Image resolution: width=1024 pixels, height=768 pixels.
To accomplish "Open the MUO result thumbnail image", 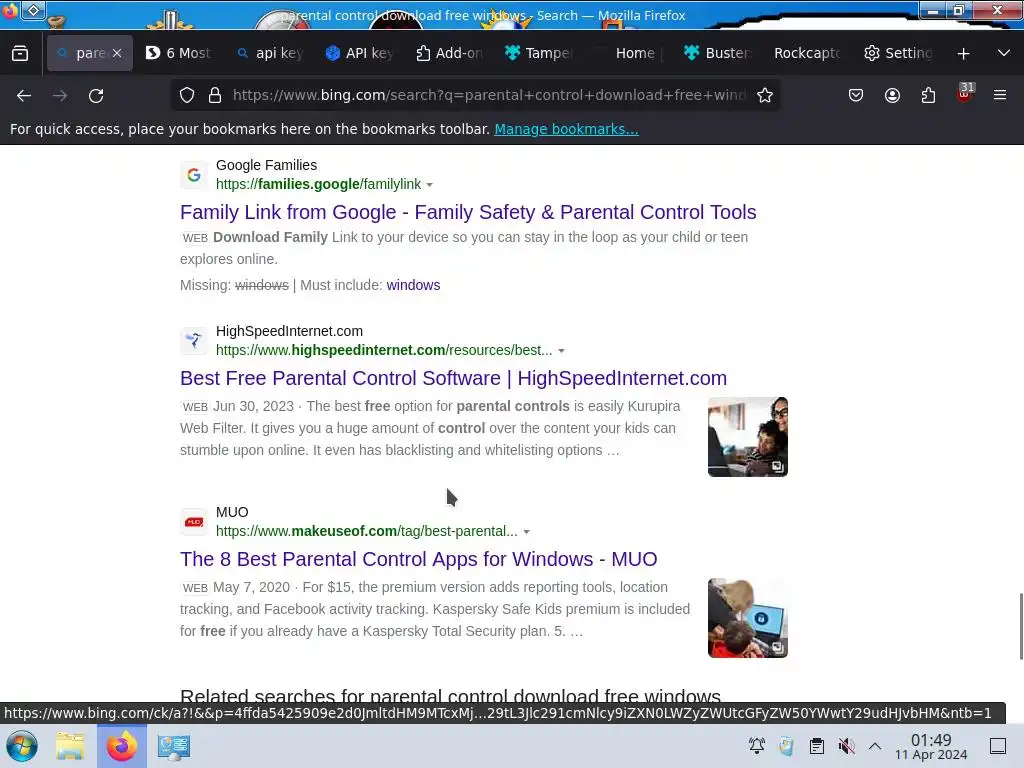I will pyautogui.click(x=748, y=618).
